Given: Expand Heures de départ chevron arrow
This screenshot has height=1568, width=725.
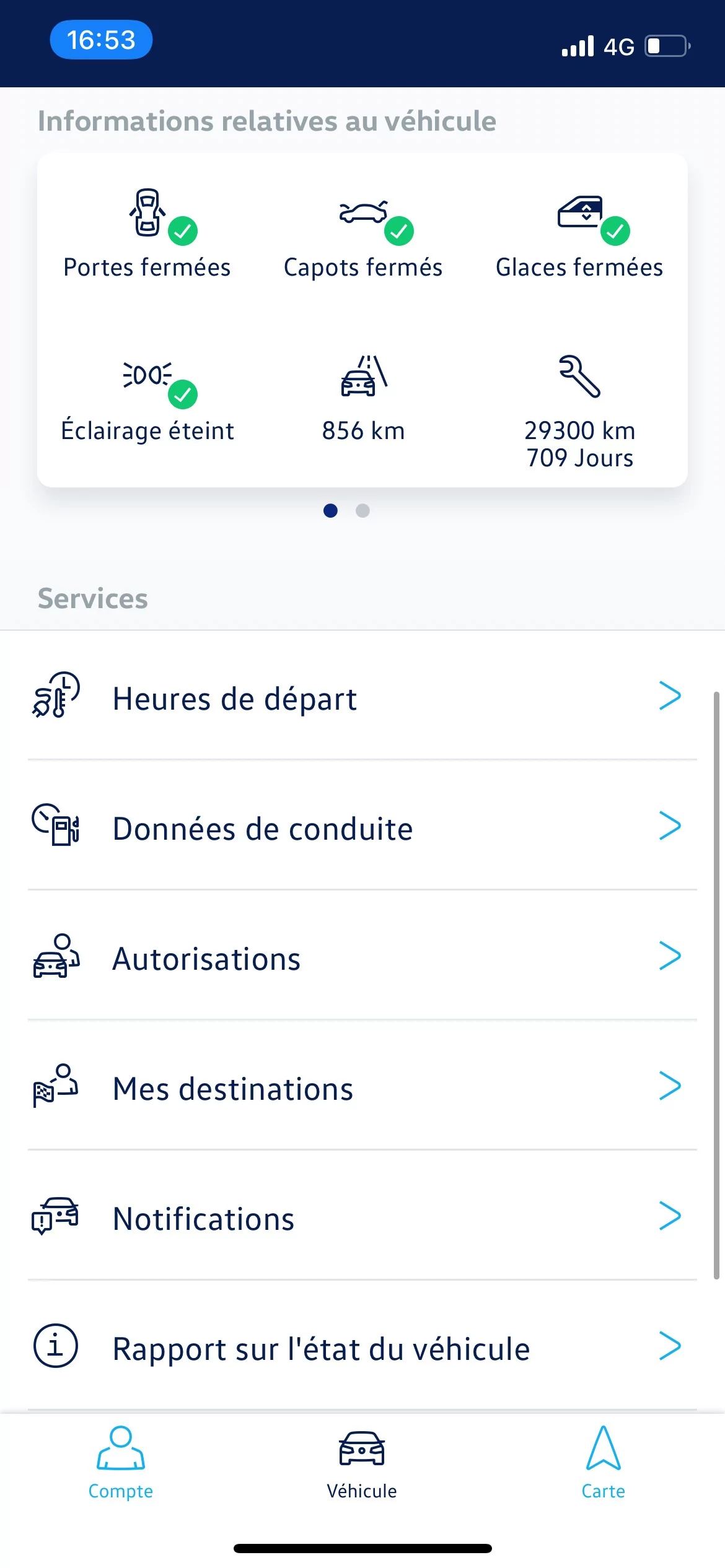Looking at the screenshot, I should click(x=670, y=696).
